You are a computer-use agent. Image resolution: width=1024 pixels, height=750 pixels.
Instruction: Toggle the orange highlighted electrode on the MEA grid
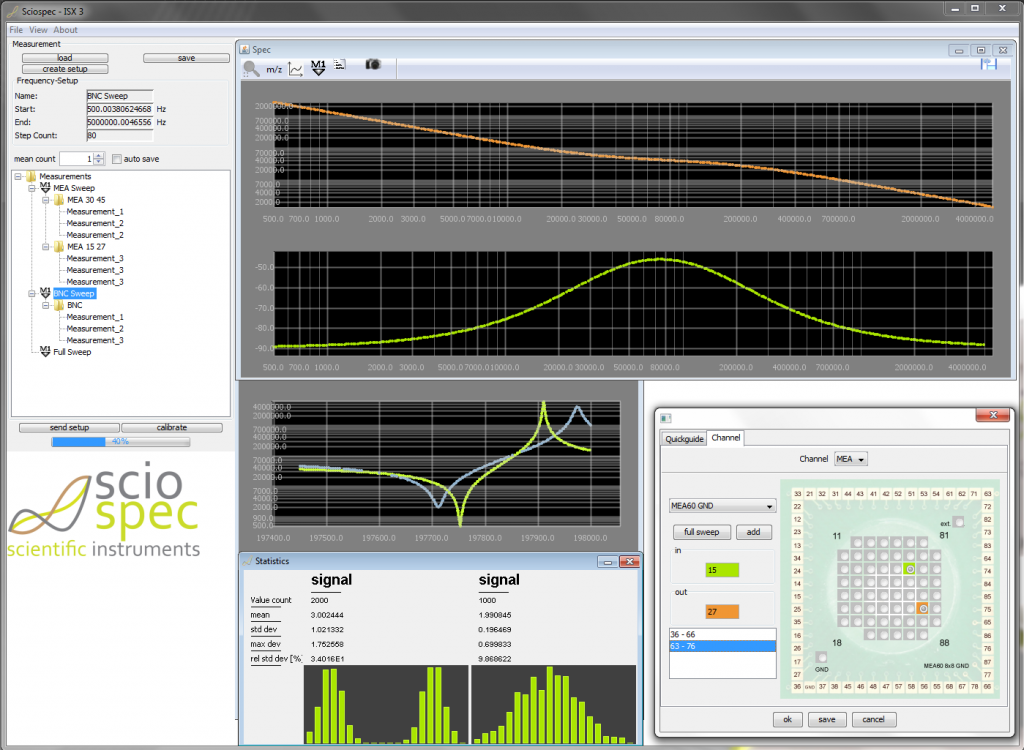pos(923,609)
